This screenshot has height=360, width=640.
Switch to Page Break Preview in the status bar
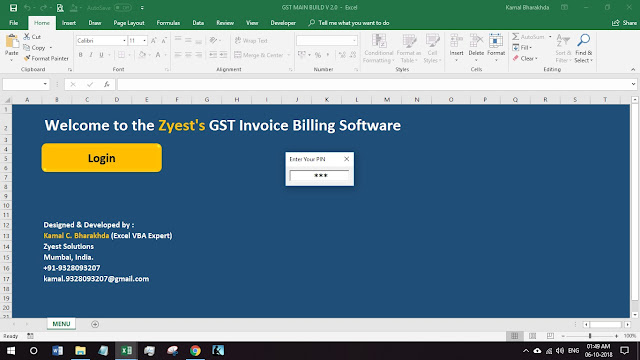(550, 336)
